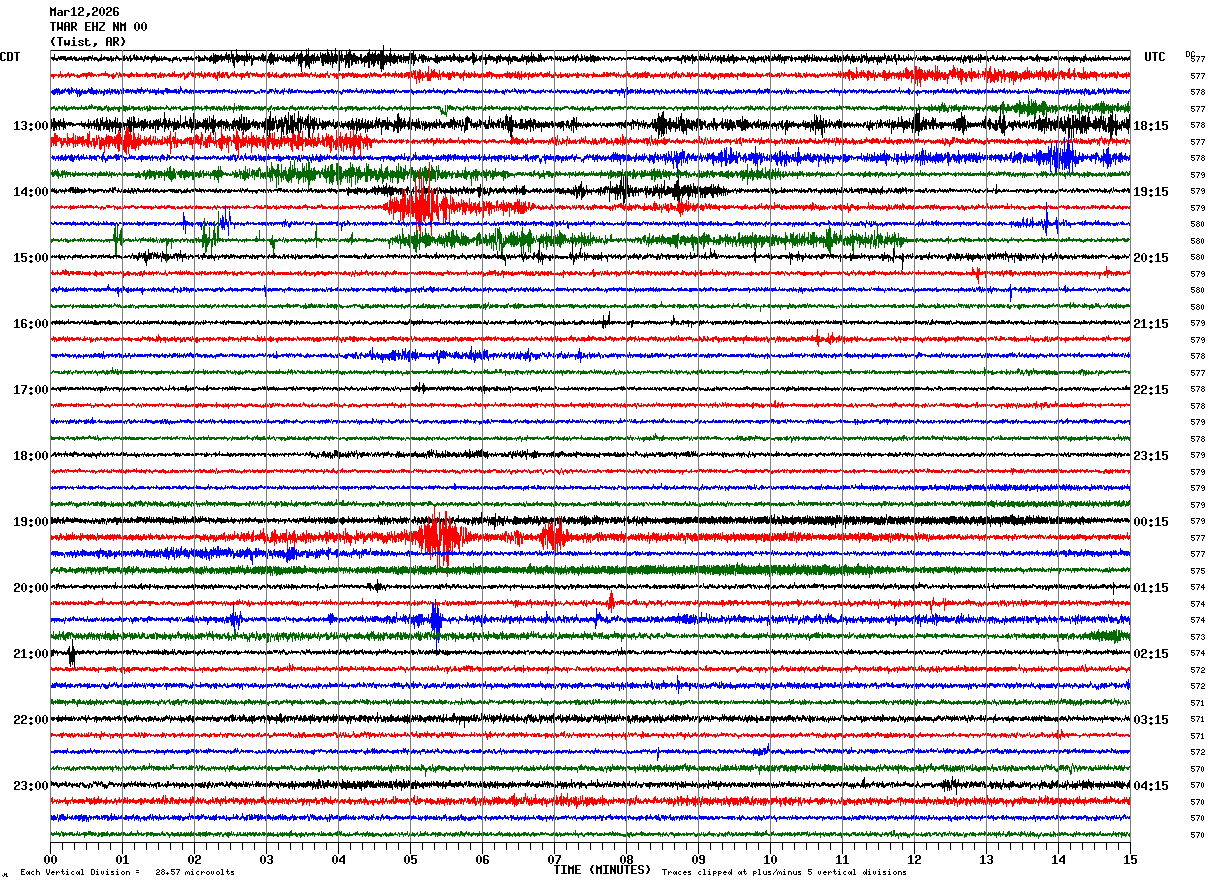Click the '14:00' CDT time label
Viewport: 1210px width, 886px height.
[31, 192]
